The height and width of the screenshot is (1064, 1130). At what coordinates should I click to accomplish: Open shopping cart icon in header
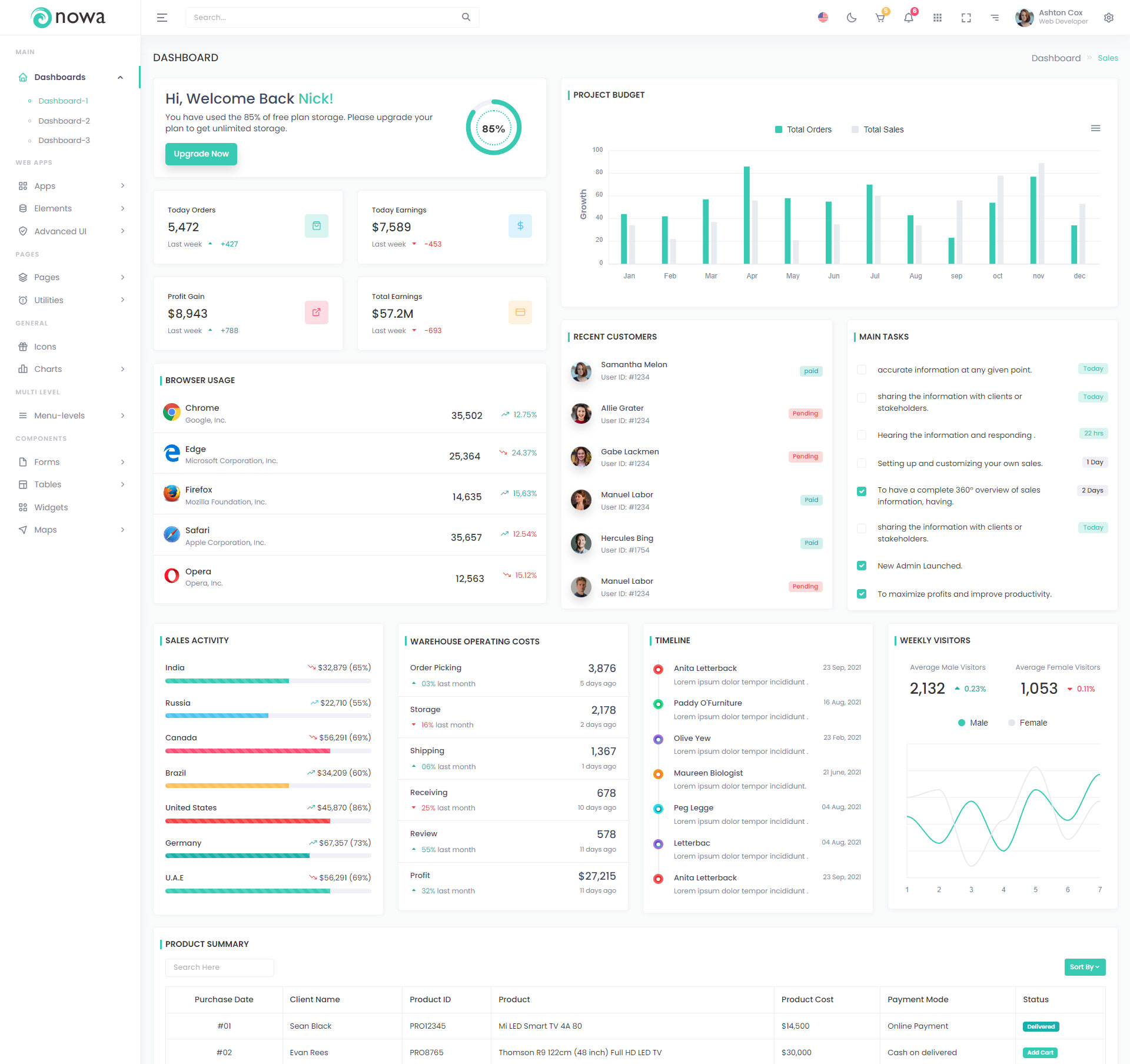pyautogui.click(x=880, y=18)
